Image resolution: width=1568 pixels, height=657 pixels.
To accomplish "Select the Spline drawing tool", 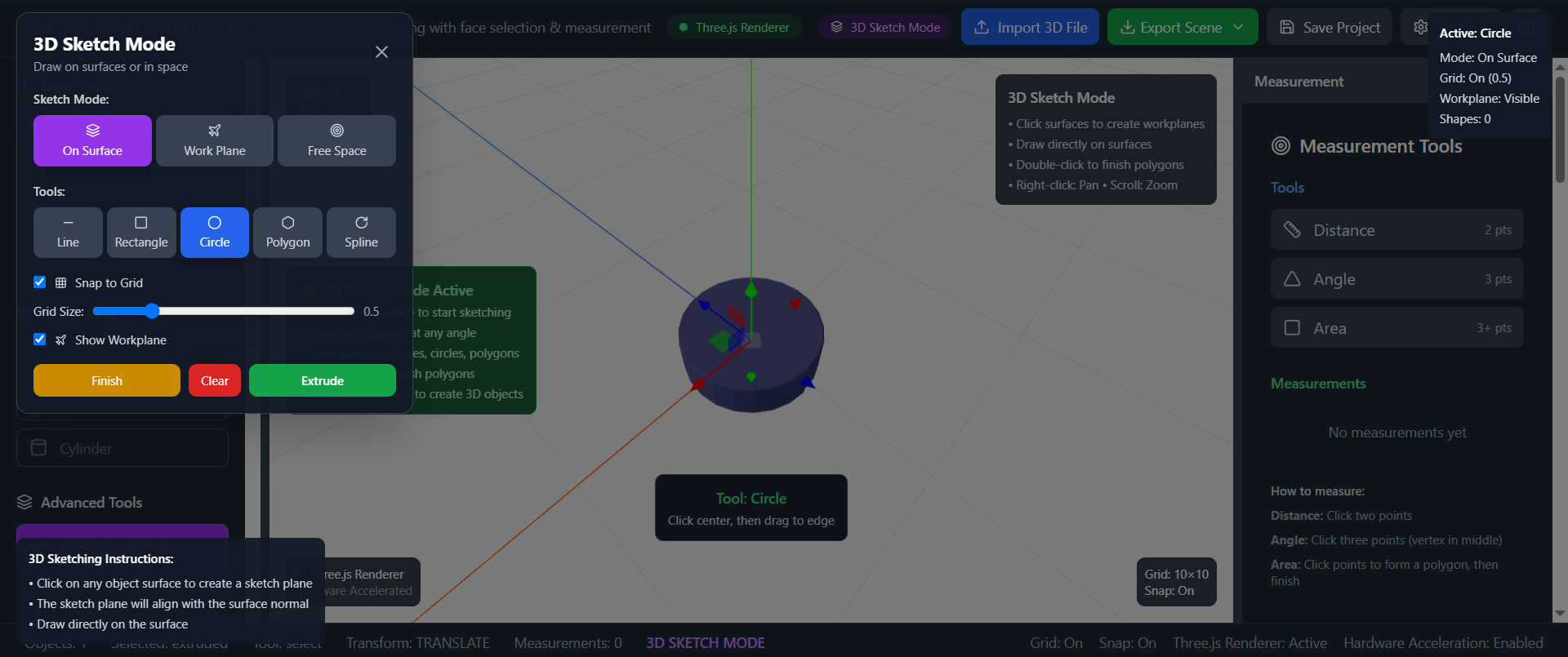I will coord(361,233).
